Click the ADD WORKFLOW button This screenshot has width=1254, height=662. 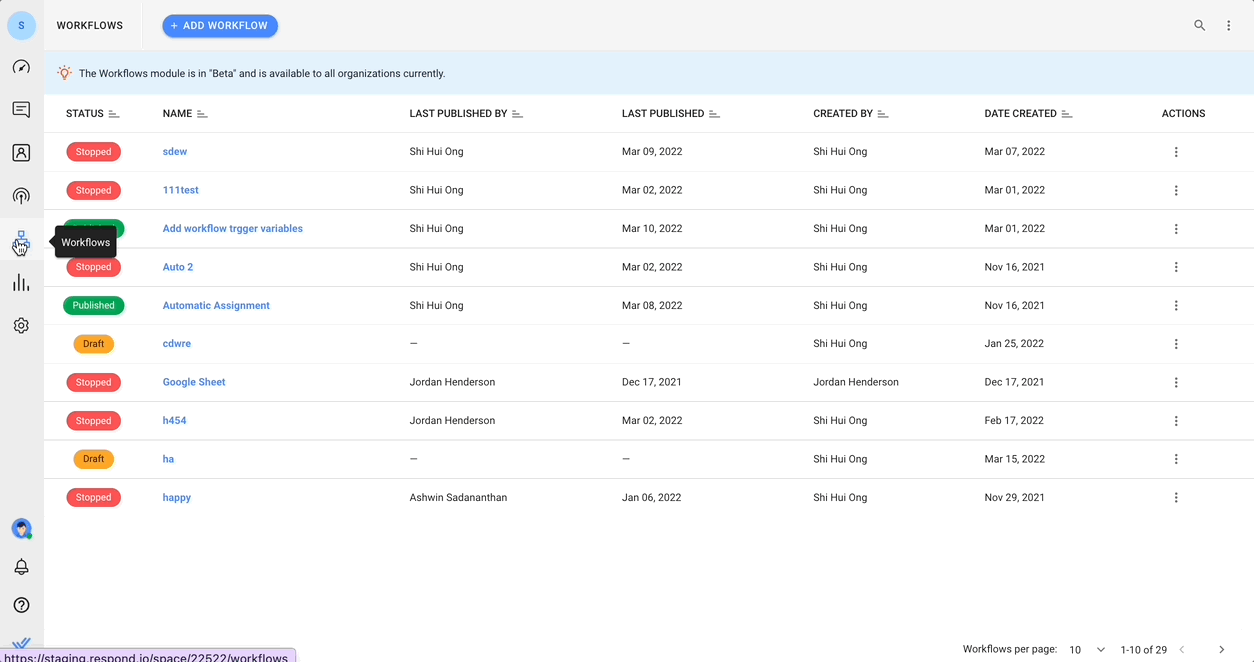tap(220, 25)
